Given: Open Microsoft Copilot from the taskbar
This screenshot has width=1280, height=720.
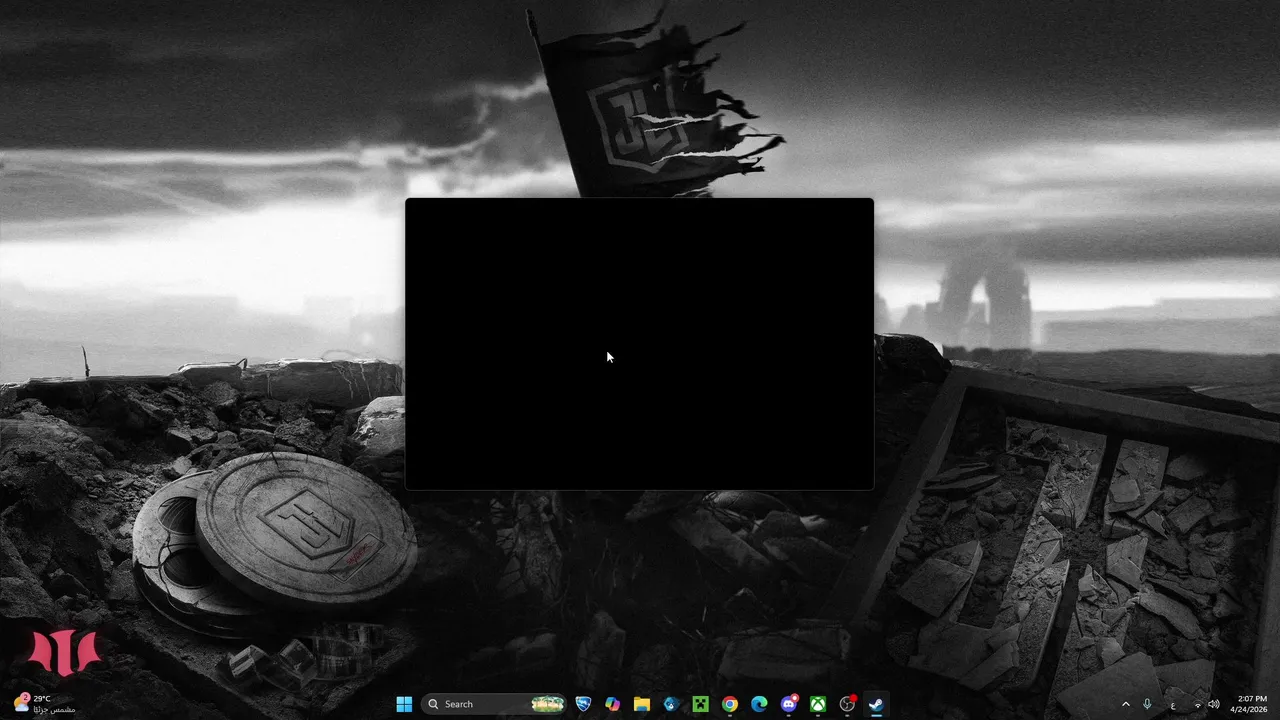Looking at the screenshot, I should point(612,704).
